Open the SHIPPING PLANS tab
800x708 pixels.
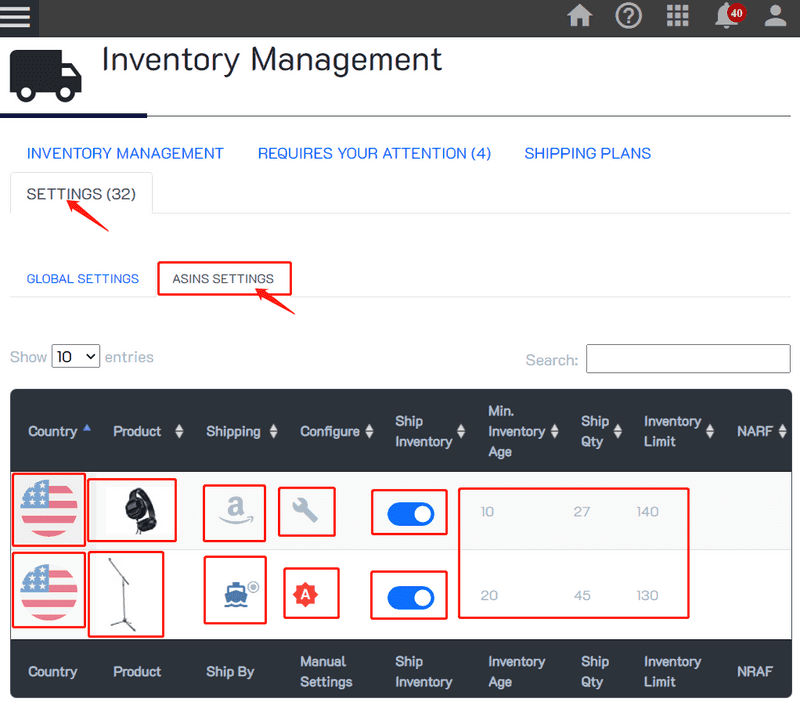coord(588,153)
